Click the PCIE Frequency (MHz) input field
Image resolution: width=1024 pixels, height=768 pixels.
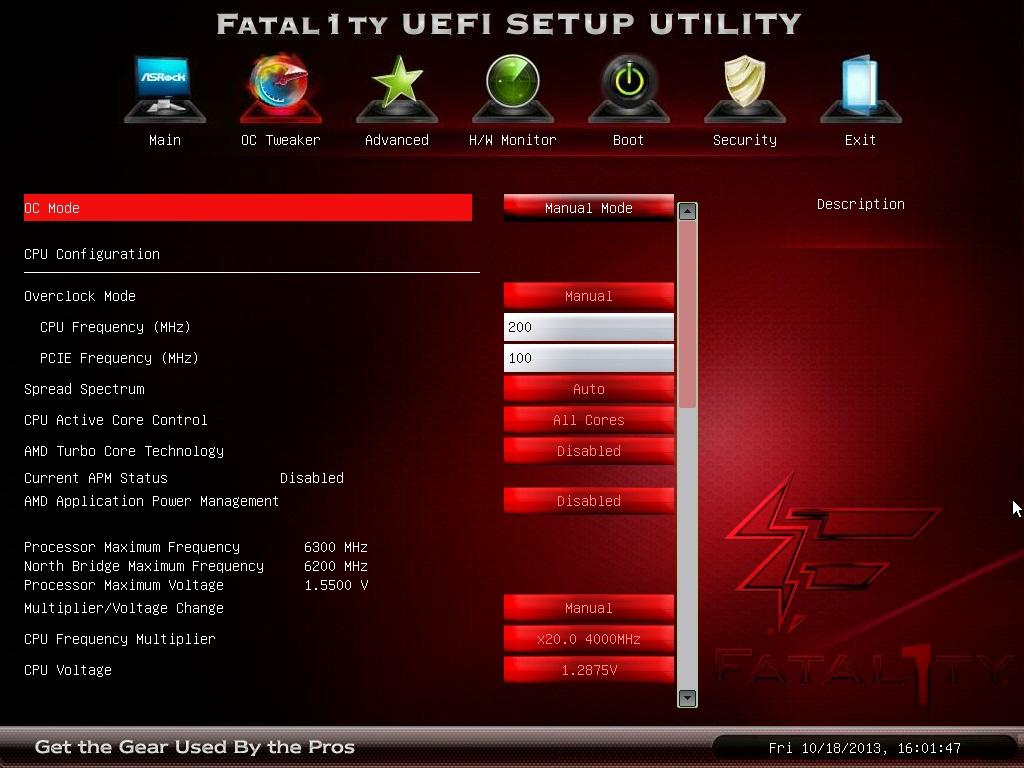[x=588, y=358]
